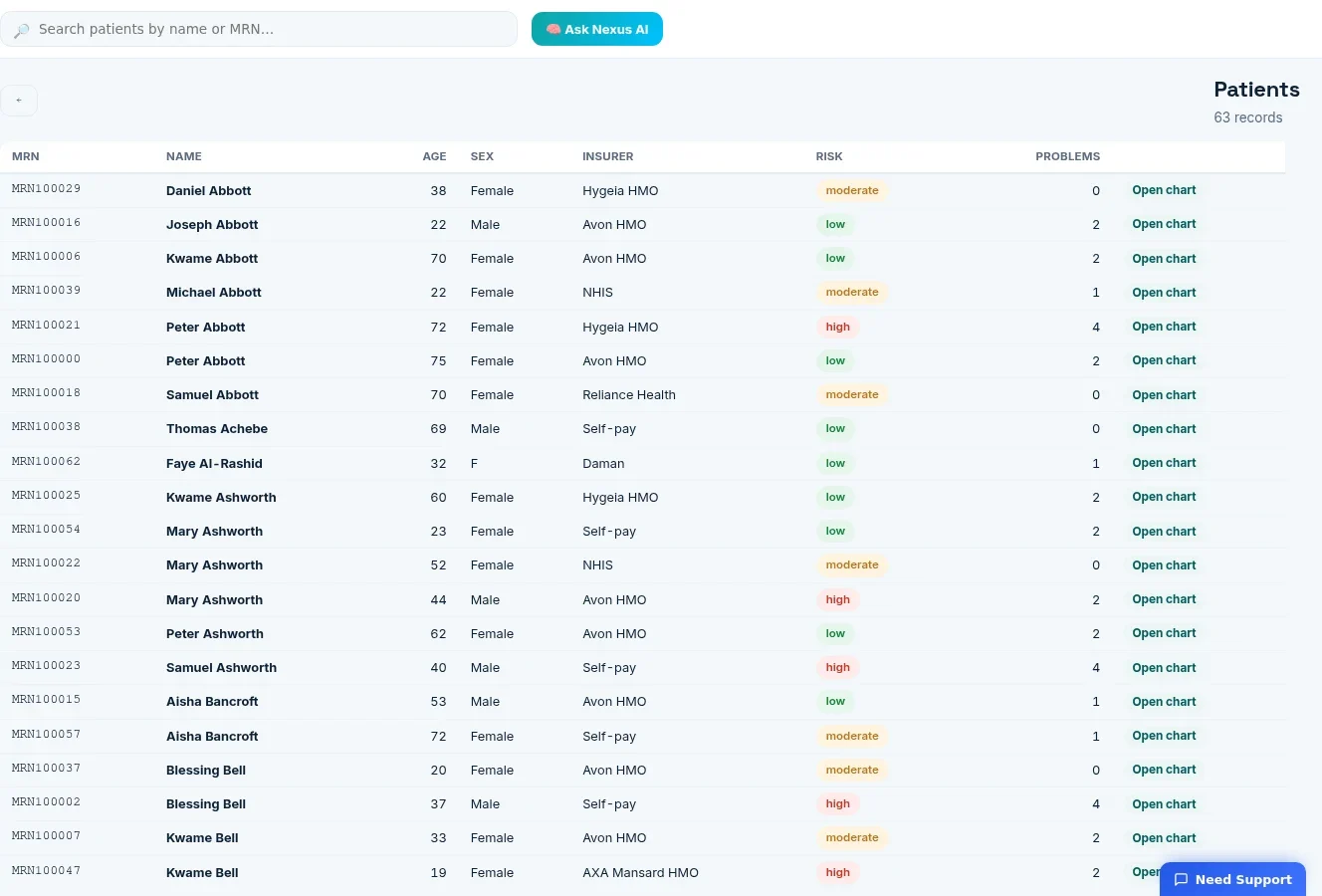
Task: Sort table by the Risk column header
Action: pos(829,156)
